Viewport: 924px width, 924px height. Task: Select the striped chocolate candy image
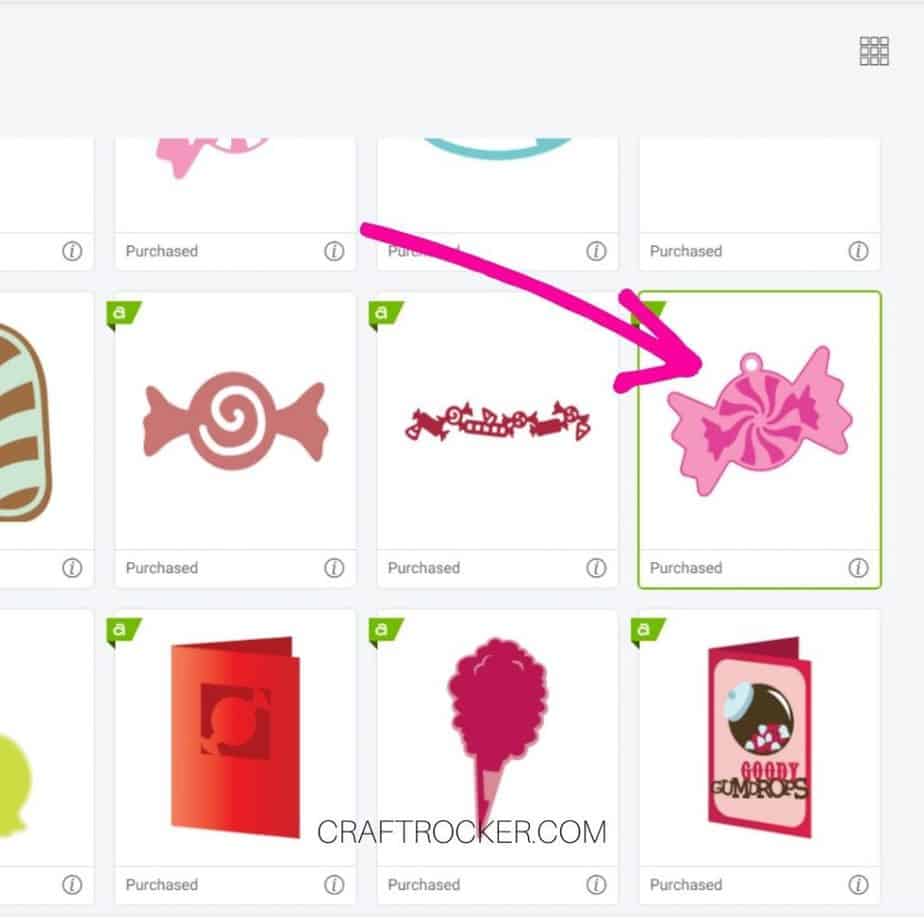click(24, 421)
